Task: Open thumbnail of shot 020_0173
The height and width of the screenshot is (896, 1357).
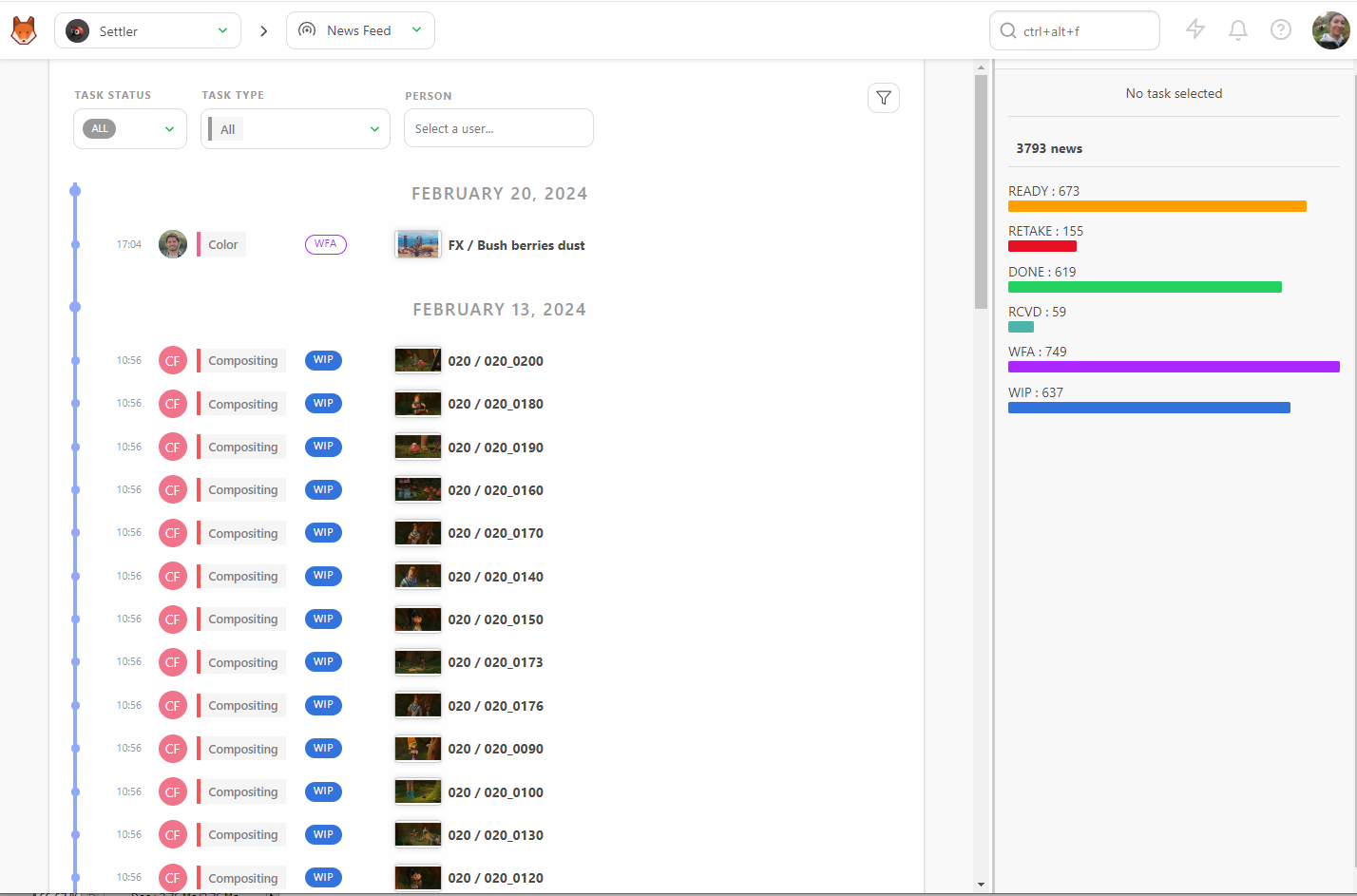Action: point(418,662)
